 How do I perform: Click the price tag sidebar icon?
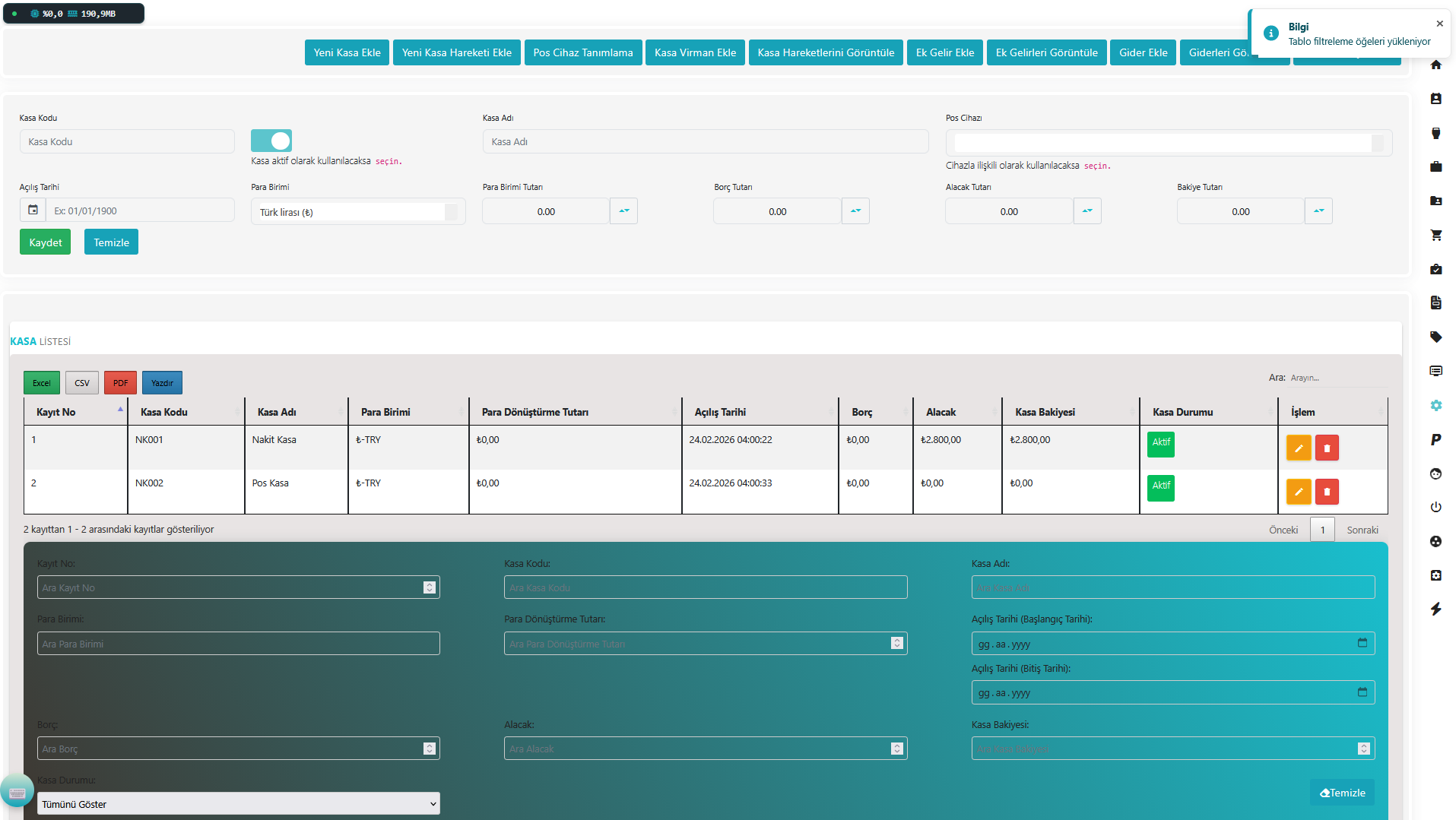pyautogui.click(x=1435, y=337)
